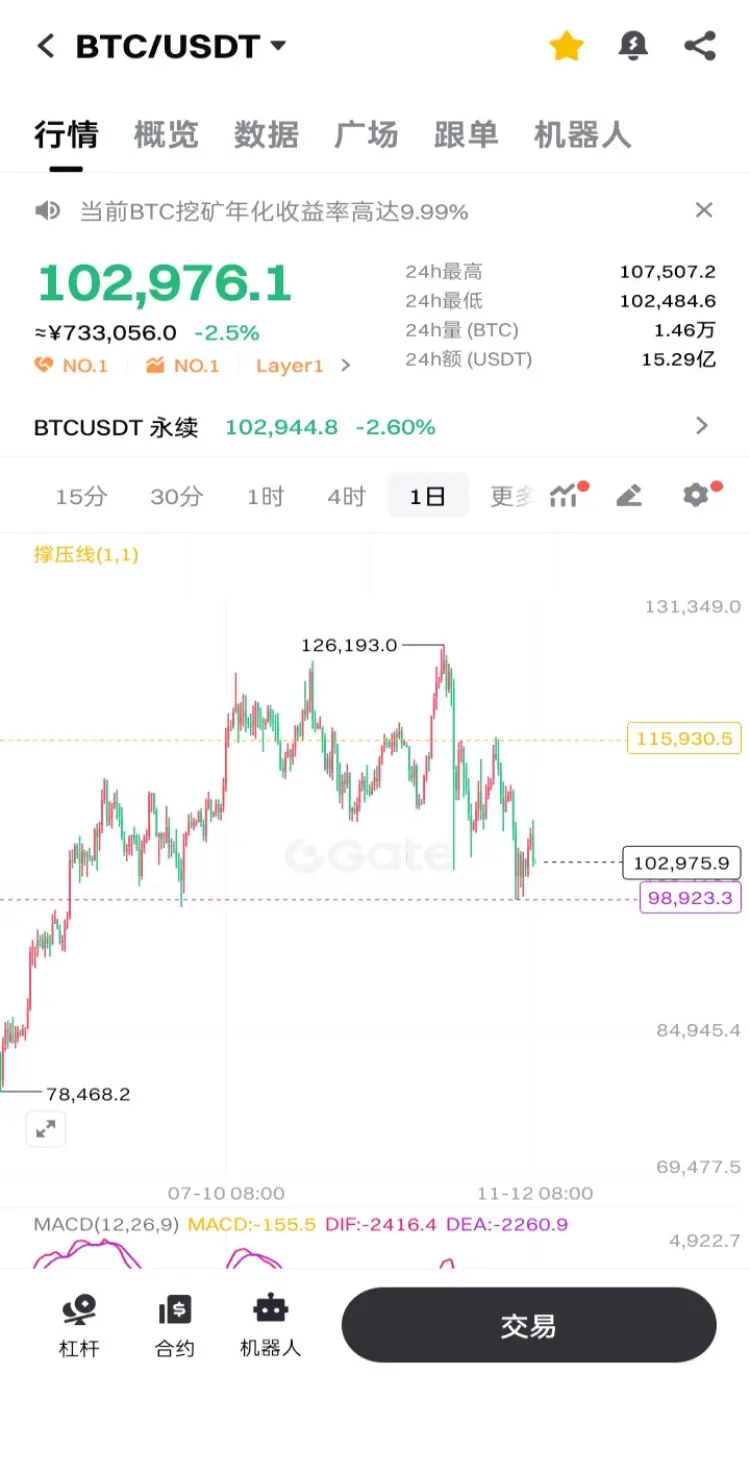Tap the back arrow icon
The height and width of the screenshot is (1465, 750).
[45, 46]
